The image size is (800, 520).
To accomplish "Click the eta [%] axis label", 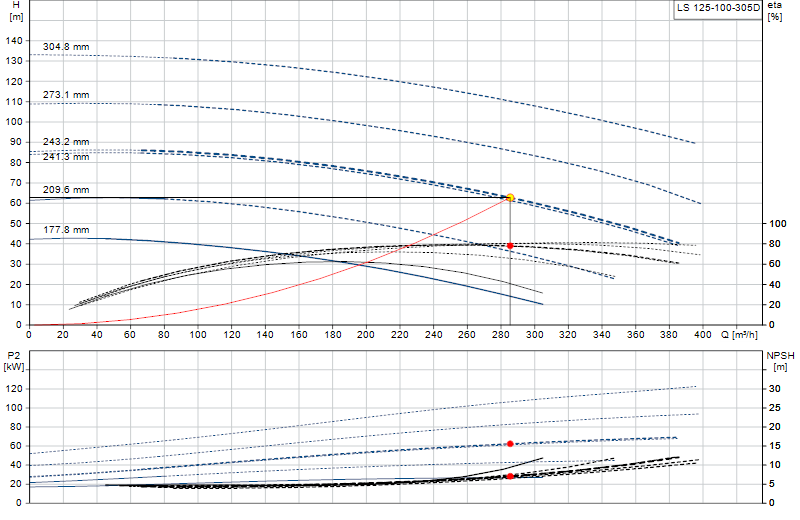I will (x=774, y=11).
